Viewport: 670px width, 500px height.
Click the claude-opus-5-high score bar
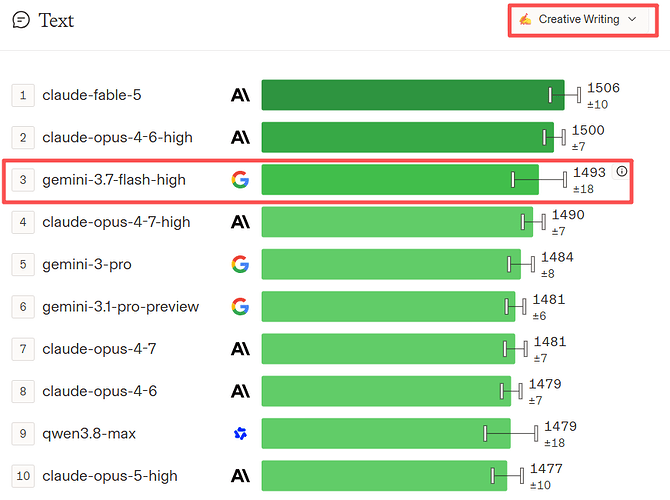click(x=385, y=476)
